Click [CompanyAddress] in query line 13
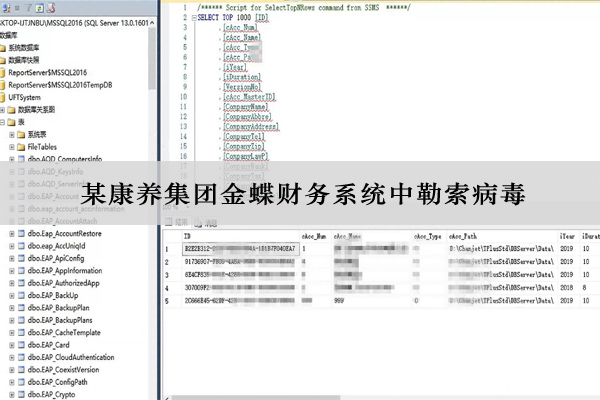The image size is (600, 400). [251, 126]
